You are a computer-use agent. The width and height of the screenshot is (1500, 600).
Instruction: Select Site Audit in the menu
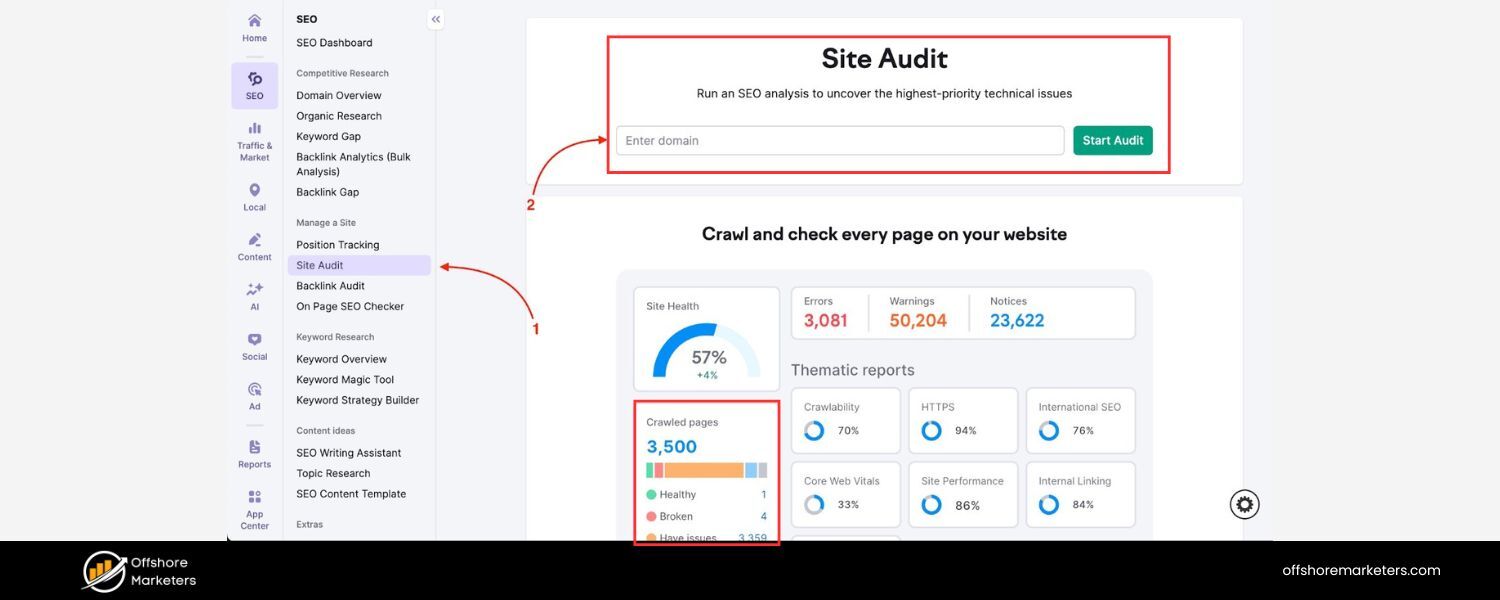point(320,264)
